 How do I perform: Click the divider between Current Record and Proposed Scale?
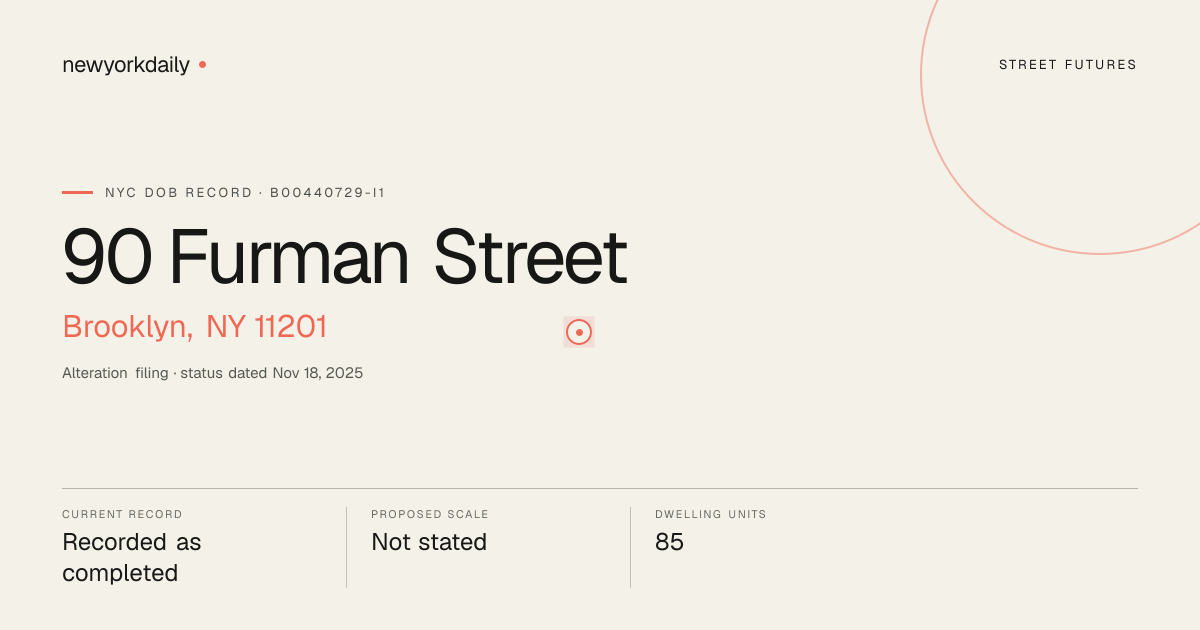[346, 547]
